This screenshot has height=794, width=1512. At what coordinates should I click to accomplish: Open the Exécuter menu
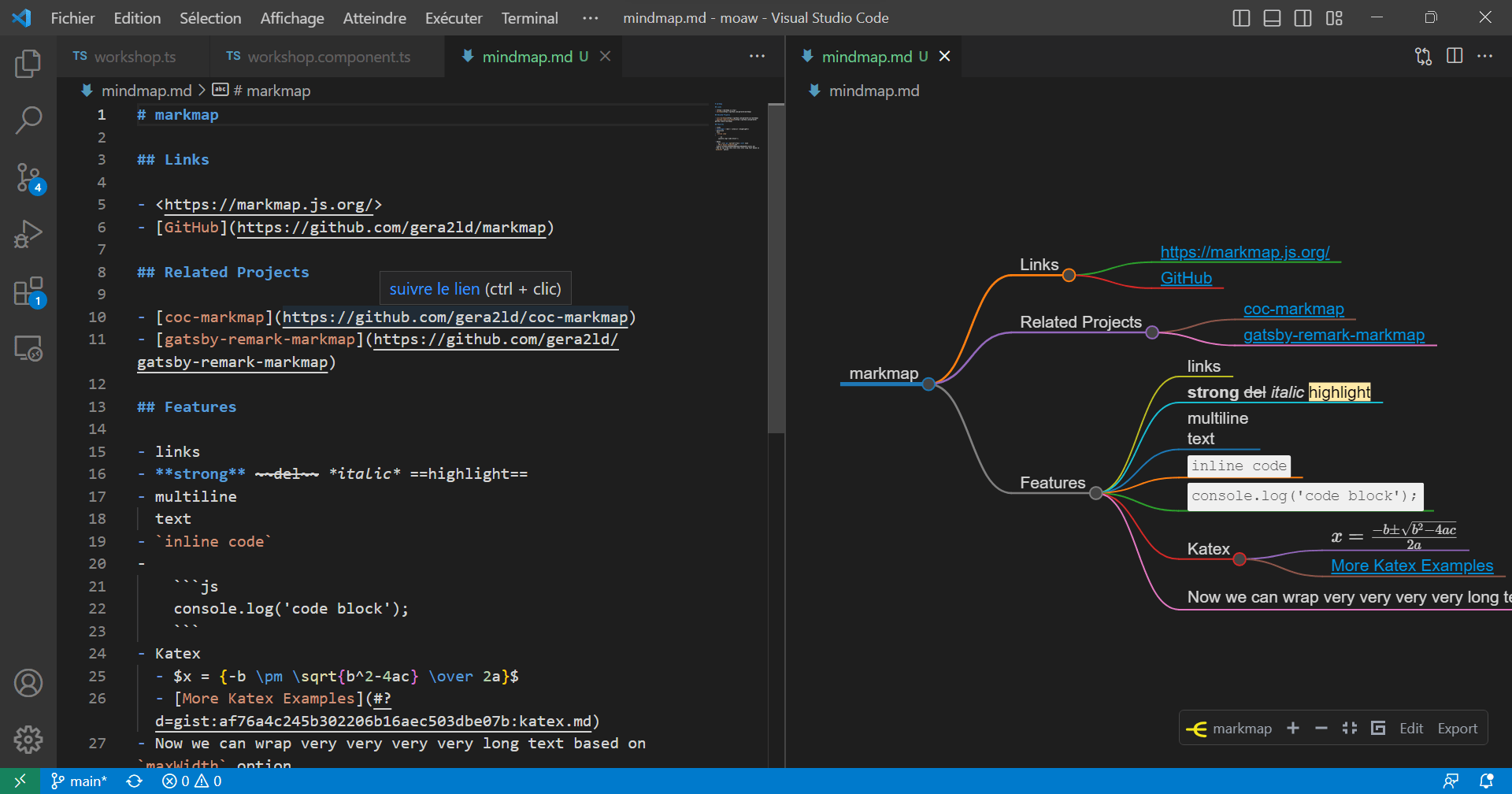[x=454, y=17]
